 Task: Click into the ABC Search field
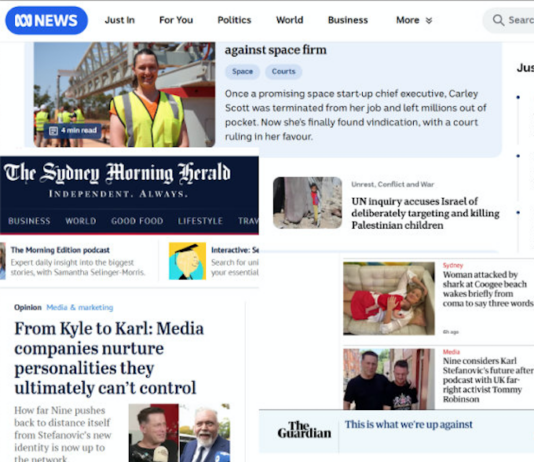(509, 20)
